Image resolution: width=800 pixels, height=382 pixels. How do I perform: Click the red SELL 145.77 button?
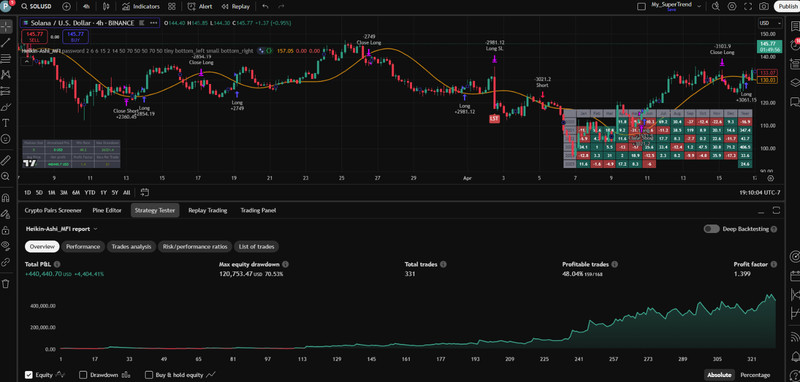click(x=35, y=37)
